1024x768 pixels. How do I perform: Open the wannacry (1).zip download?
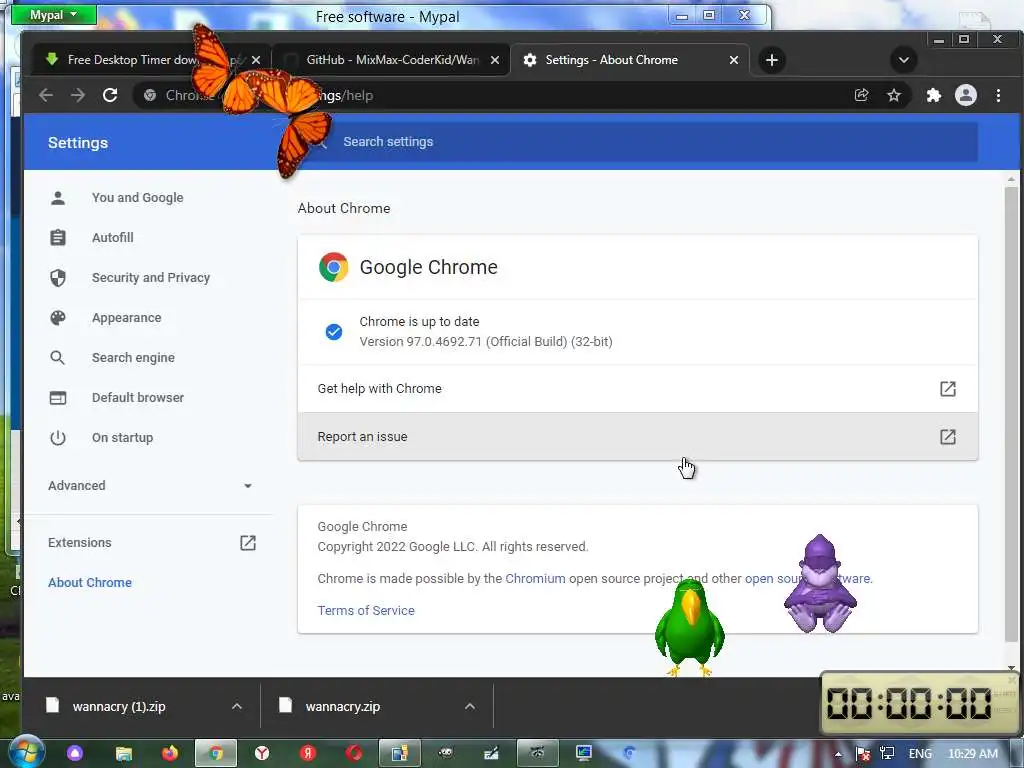coord(119,707)
